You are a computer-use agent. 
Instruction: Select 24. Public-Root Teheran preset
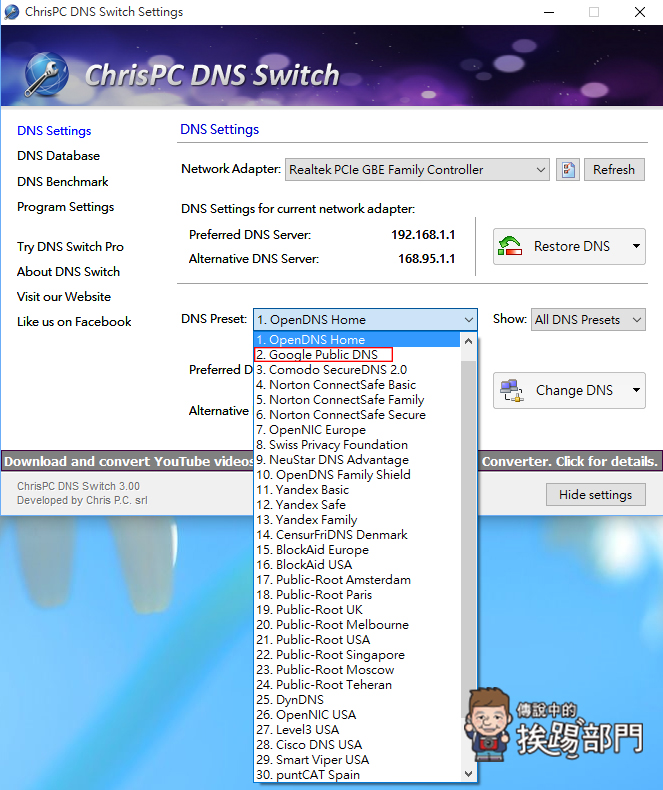[357, 685]
